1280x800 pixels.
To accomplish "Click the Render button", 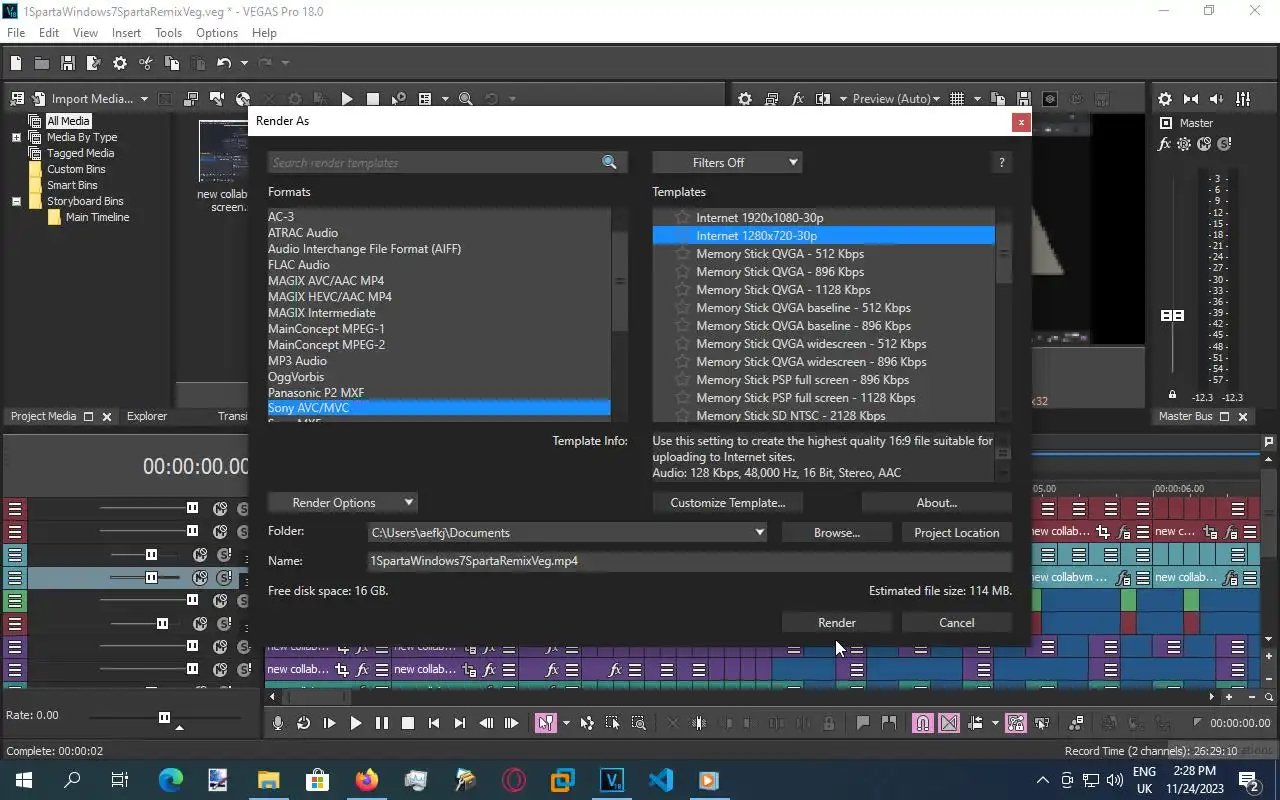I will [836, 622].
